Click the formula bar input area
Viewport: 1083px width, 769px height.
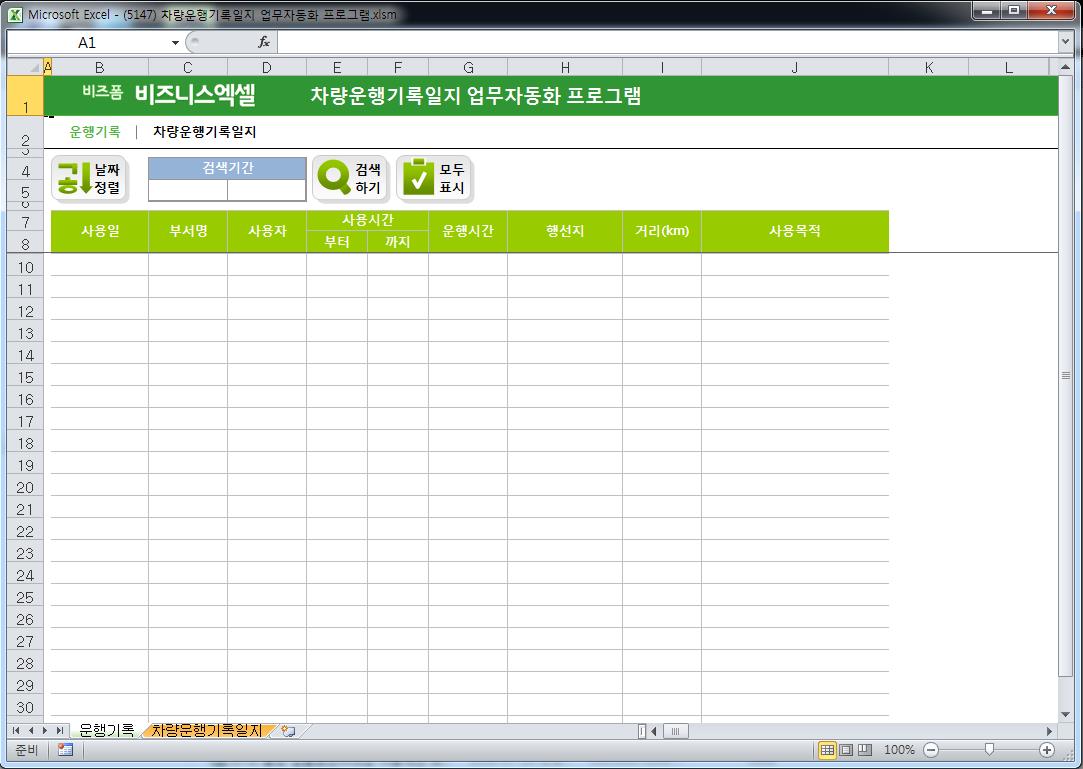click(x=667, y=42)
